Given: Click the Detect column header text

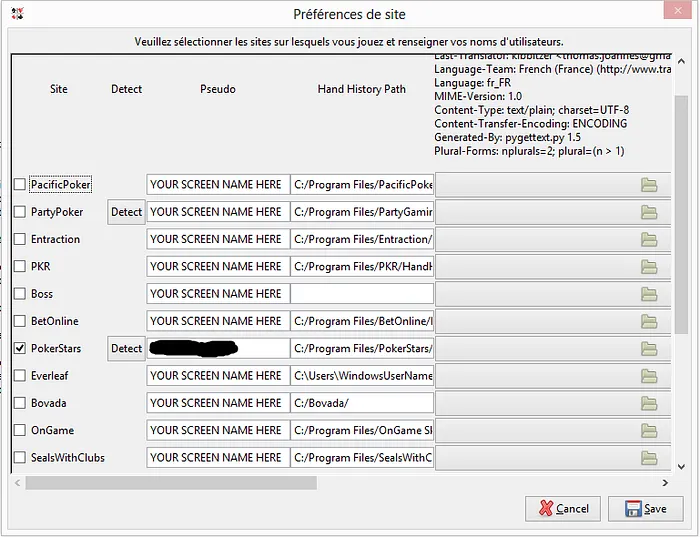Looking at the screenshot, I should click(x=126, y=89).
